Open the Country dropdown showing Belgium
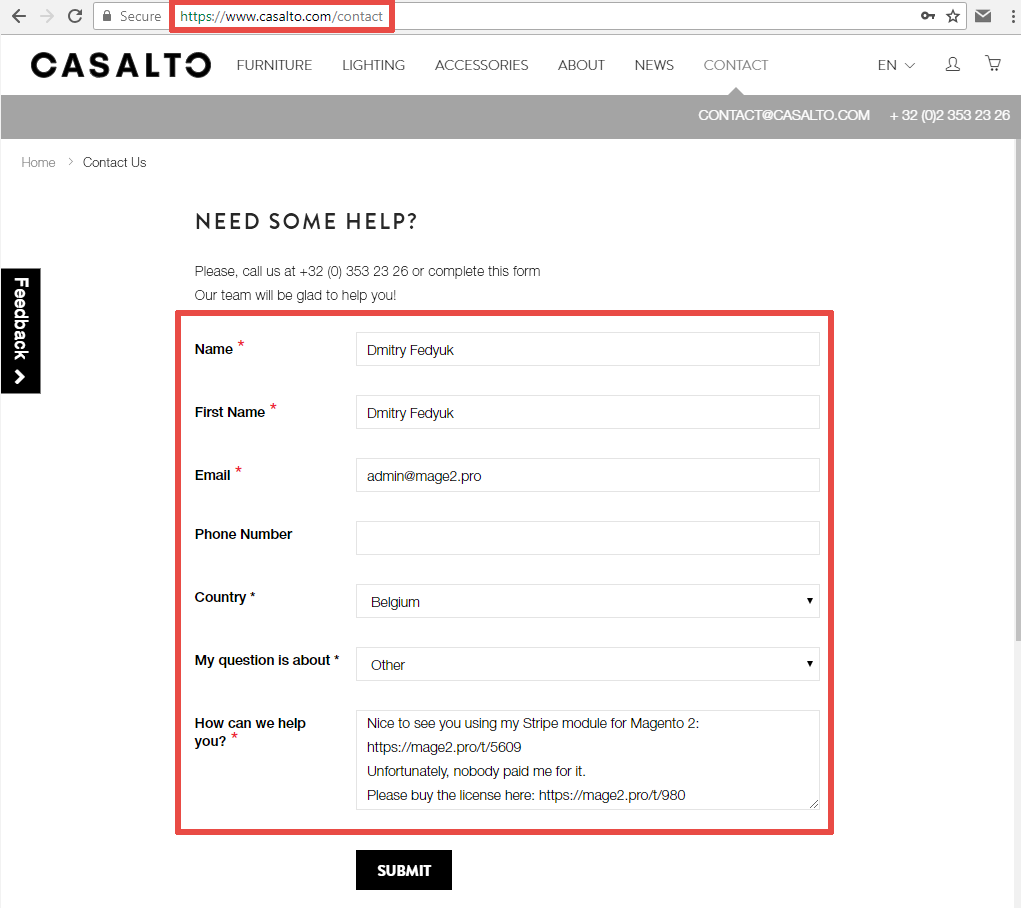This screenshot has width=1021, height=908. click(587, 601)
